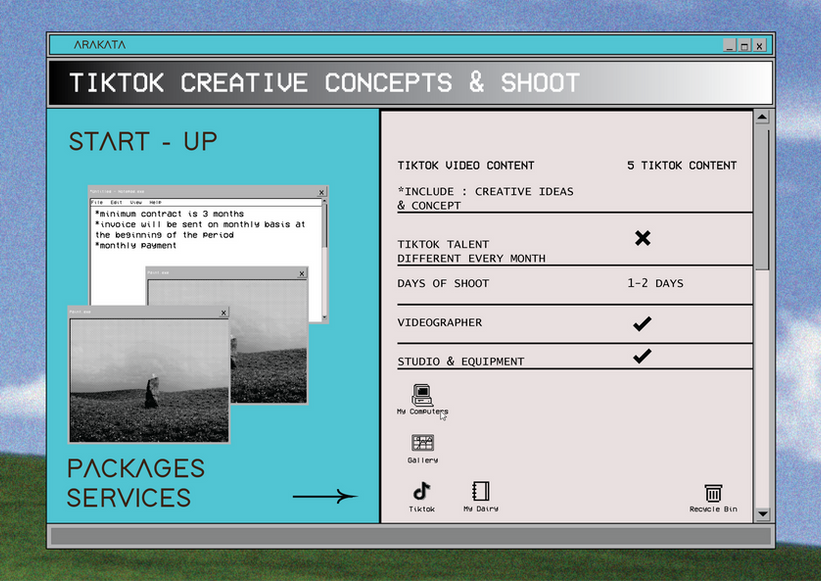Open the My Dairy notebook icon
Screen dimensions: 821x581
481,497
